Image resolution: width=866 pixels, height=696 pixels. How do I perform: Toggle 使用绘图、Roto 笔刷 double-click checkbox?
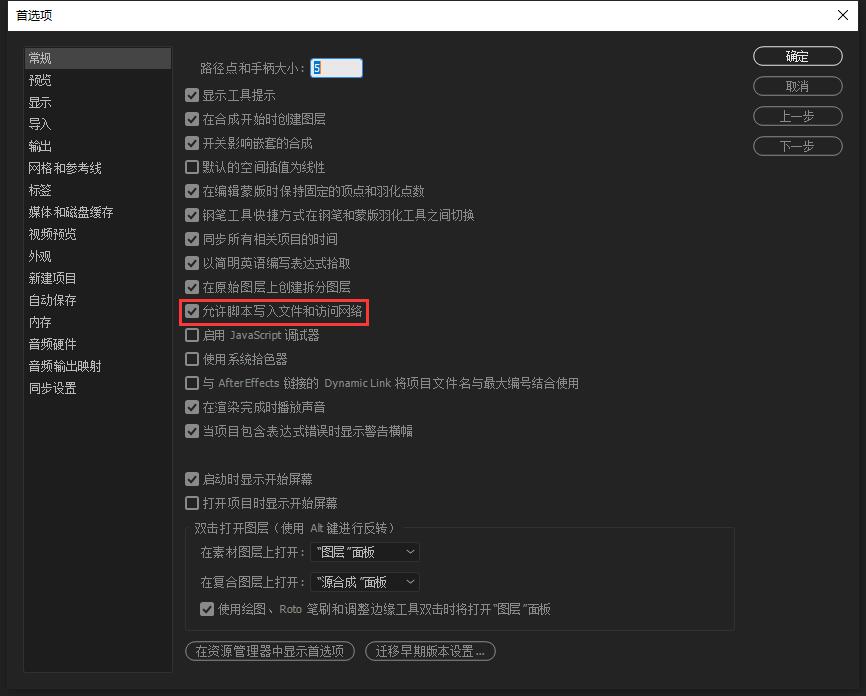coord(207,609)
